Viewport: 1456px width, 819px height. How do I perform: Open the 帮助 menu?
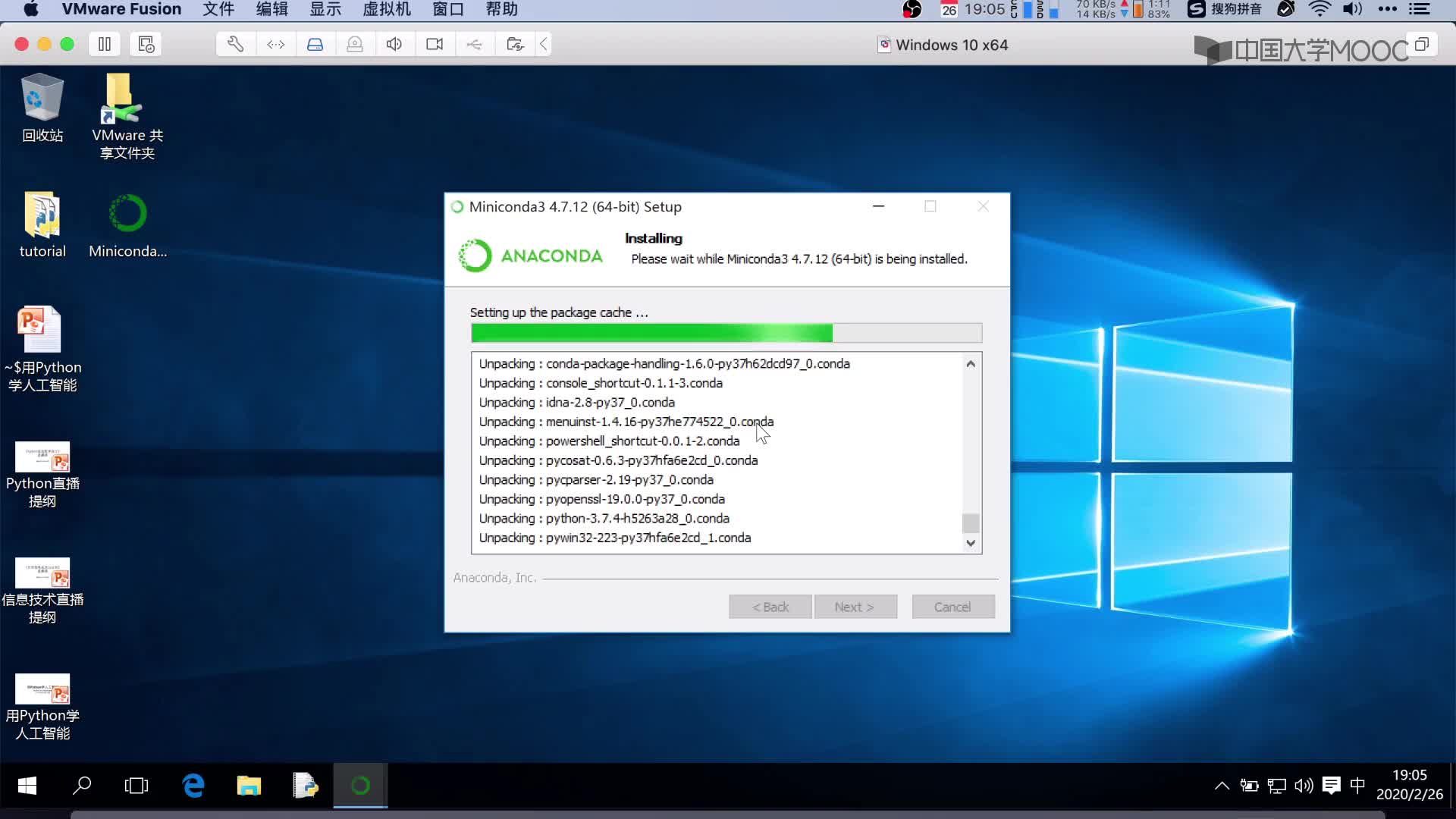(x=502, y=9)
